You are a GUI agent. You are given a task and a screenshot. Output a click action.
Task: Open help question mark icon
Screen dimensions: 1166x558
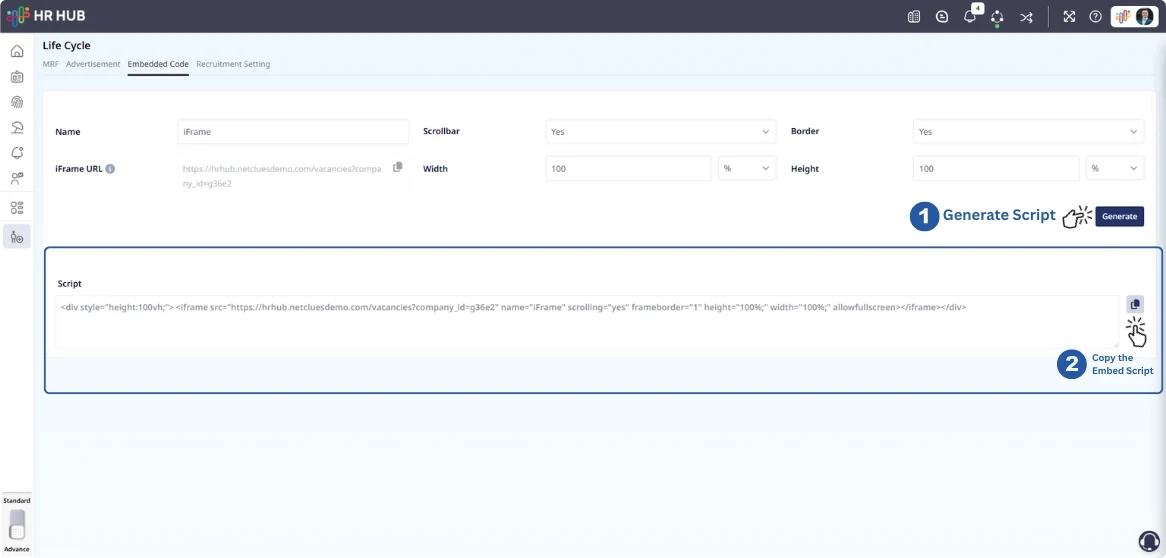[1095, 16]
